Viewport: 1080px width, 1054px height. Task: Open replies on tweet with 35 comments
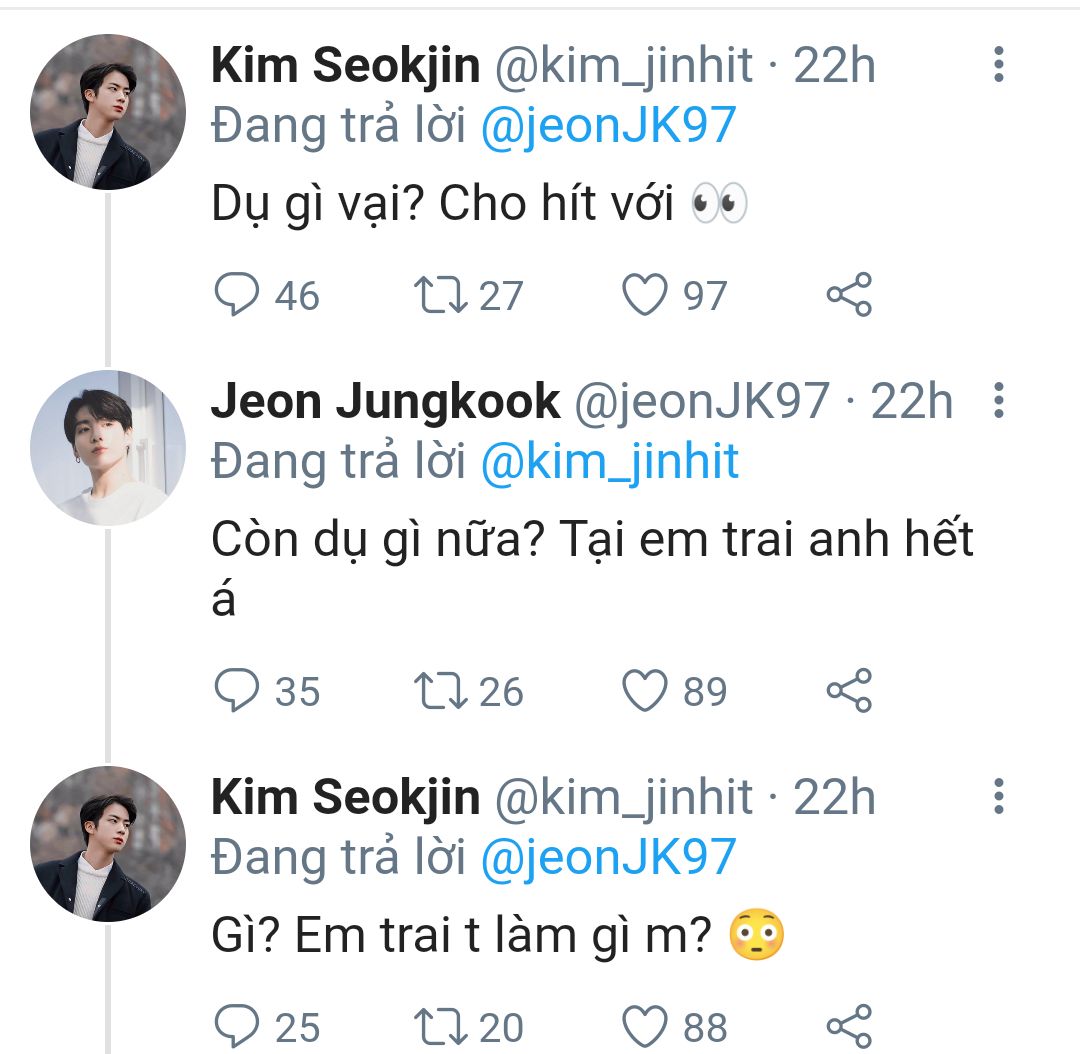click(237, 691)
